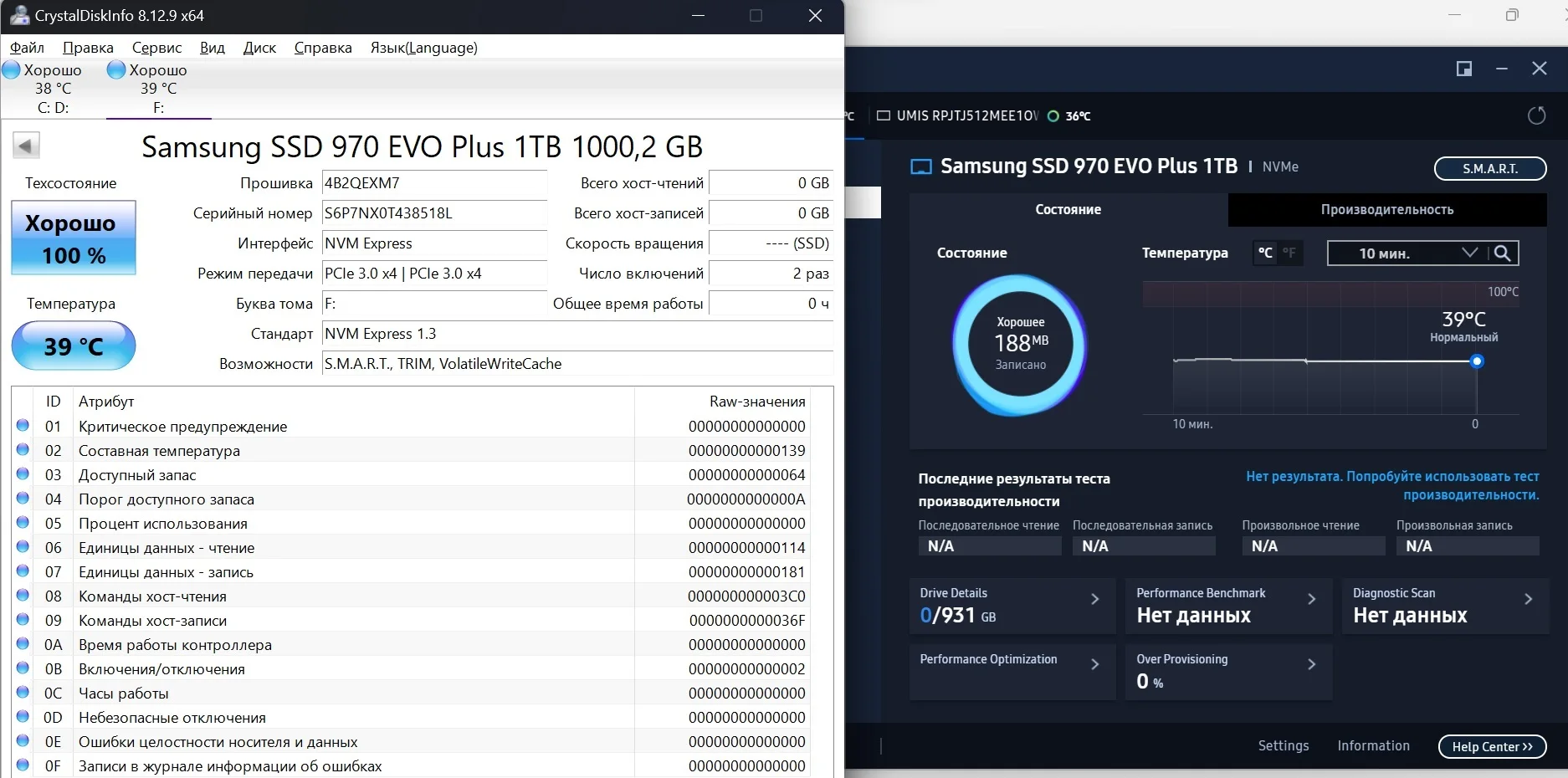
Task: Open the Правка menu
Action: tap(88, 48)
